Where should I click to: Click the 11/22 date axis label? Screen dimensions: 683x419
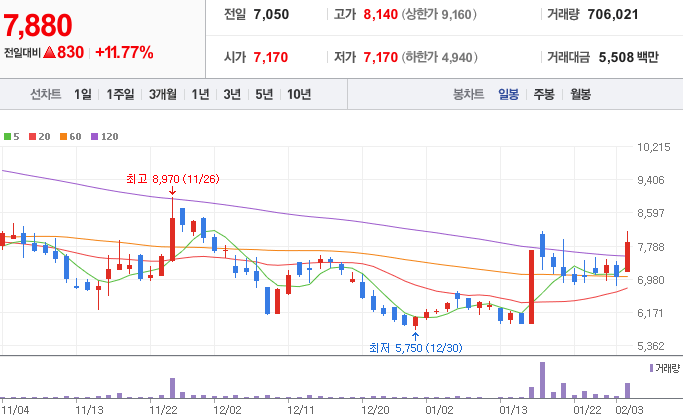[163, 410]
